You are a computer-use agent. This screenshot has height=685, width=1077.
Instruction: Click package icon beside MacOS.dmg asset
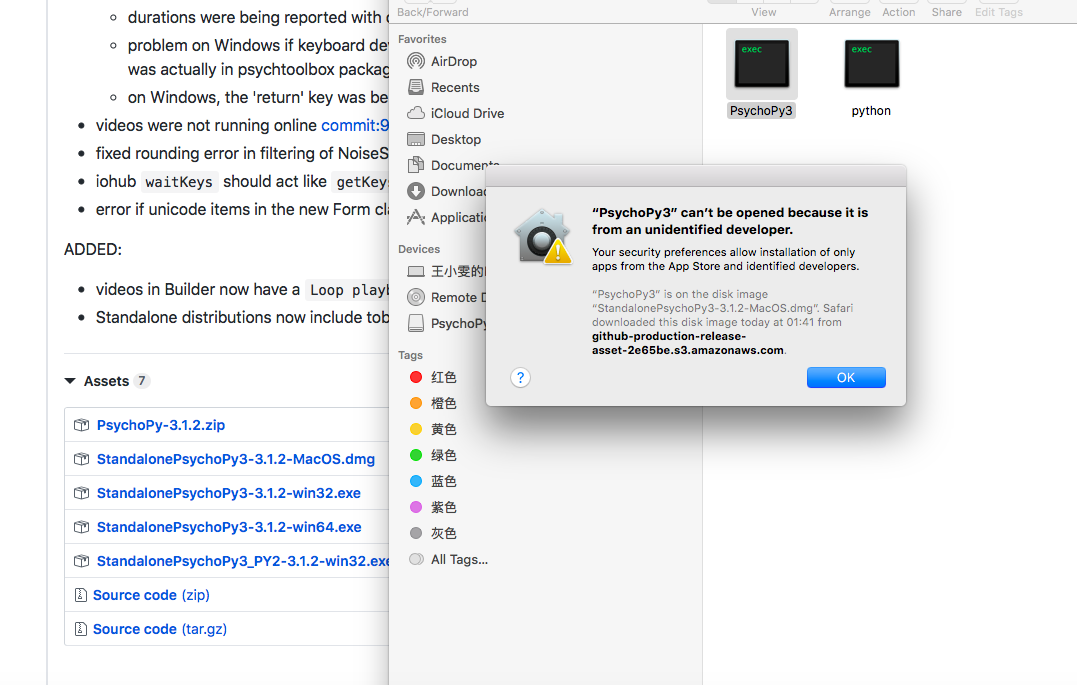pos(82,459)
